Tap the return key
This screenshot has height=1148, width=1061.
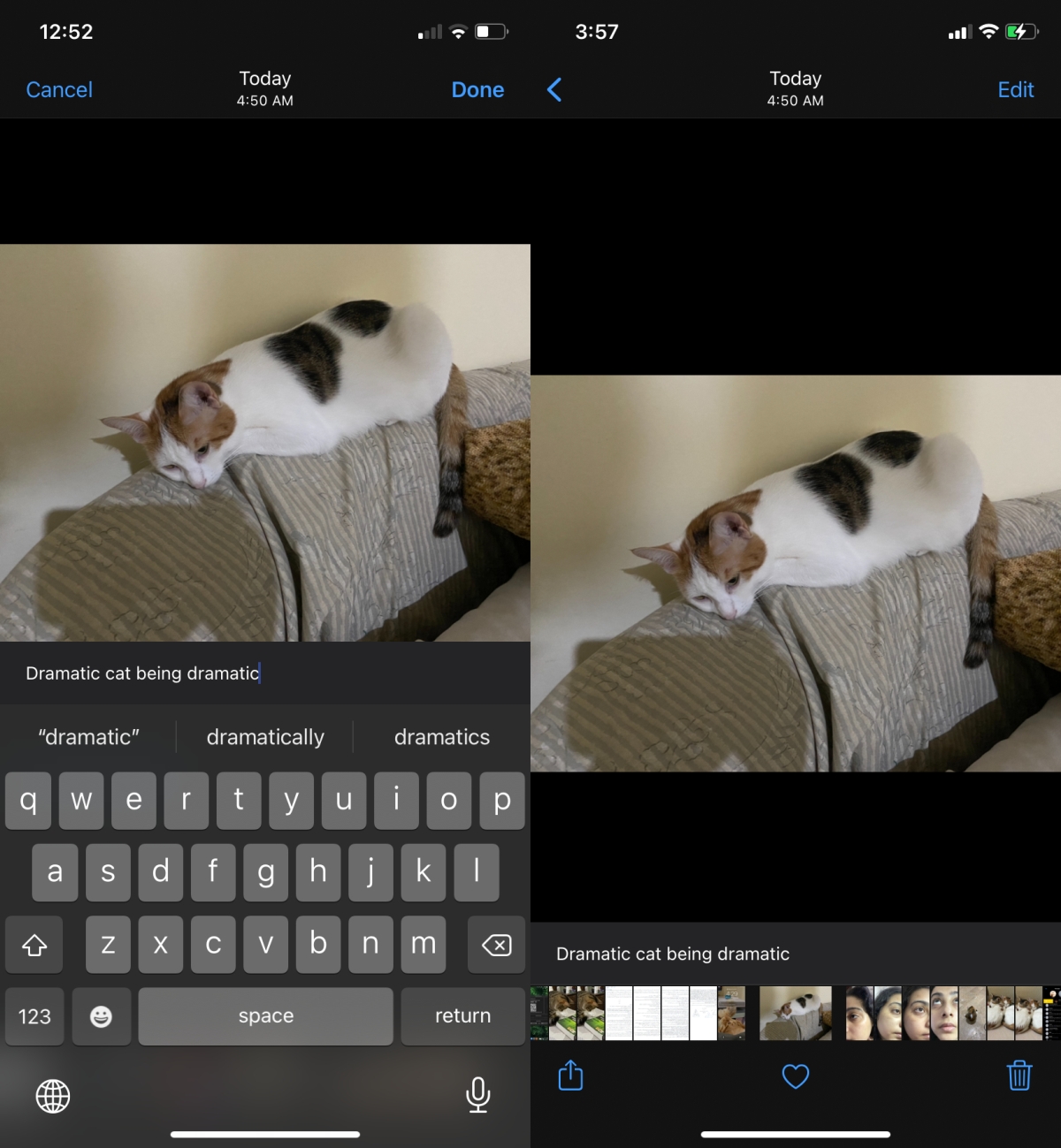pos(462,1016)
